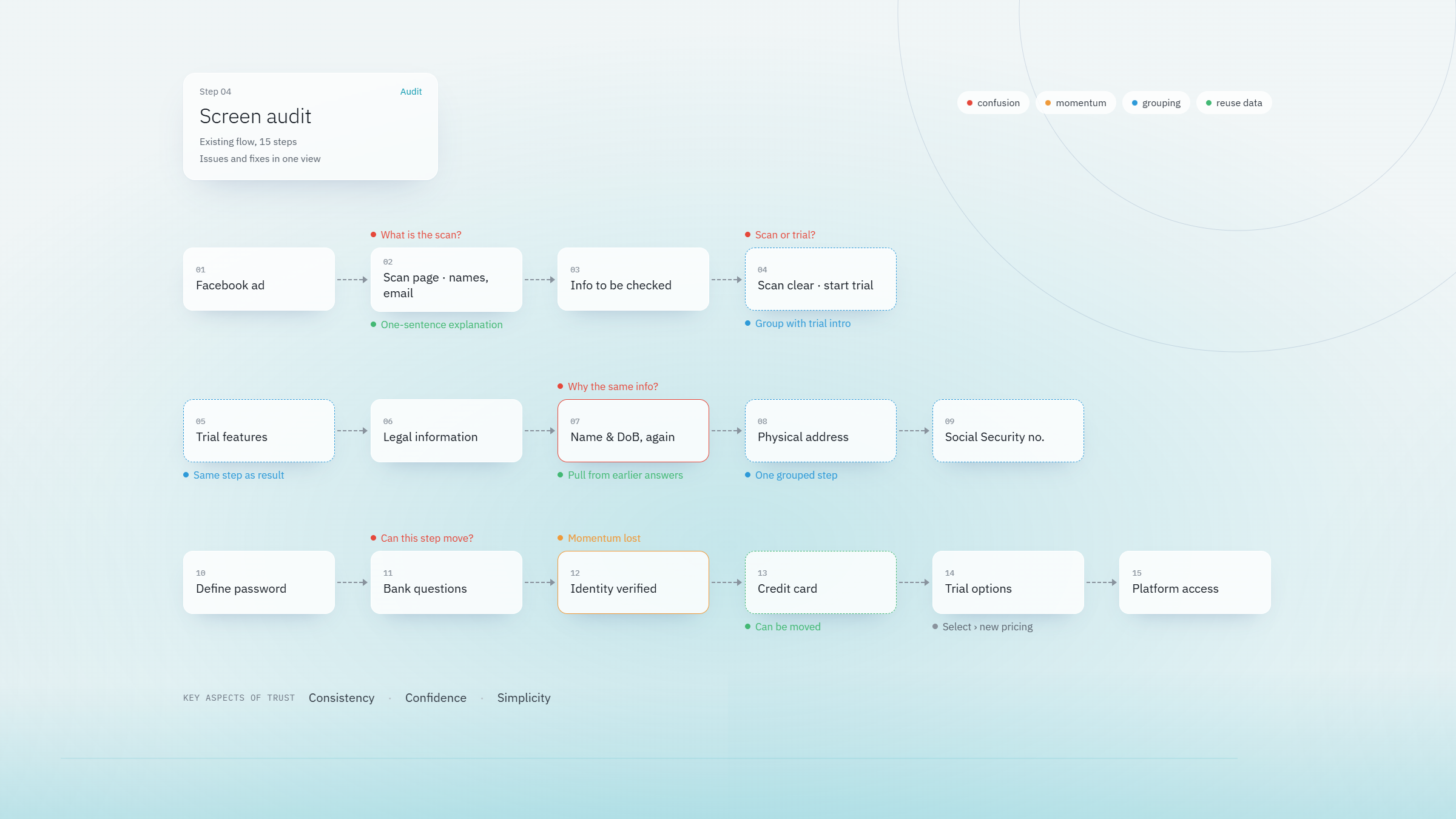Image resolution: width=1456 pixels, height=819 pixels.
Task: Click the 'Why the same info?' note
Action: 608,386
